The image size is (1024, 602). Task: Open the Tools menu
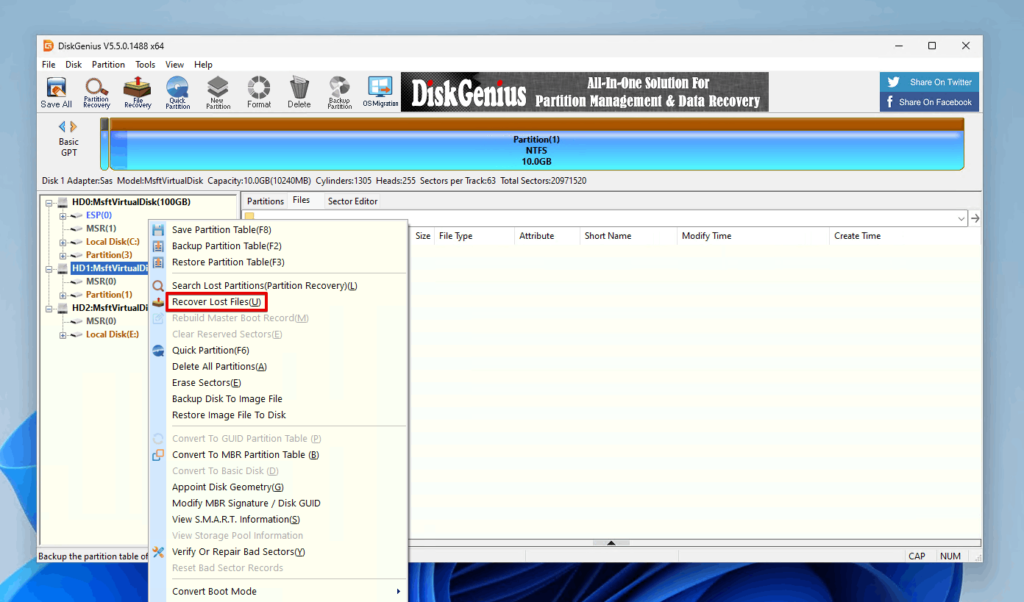[x=145, y=63]
